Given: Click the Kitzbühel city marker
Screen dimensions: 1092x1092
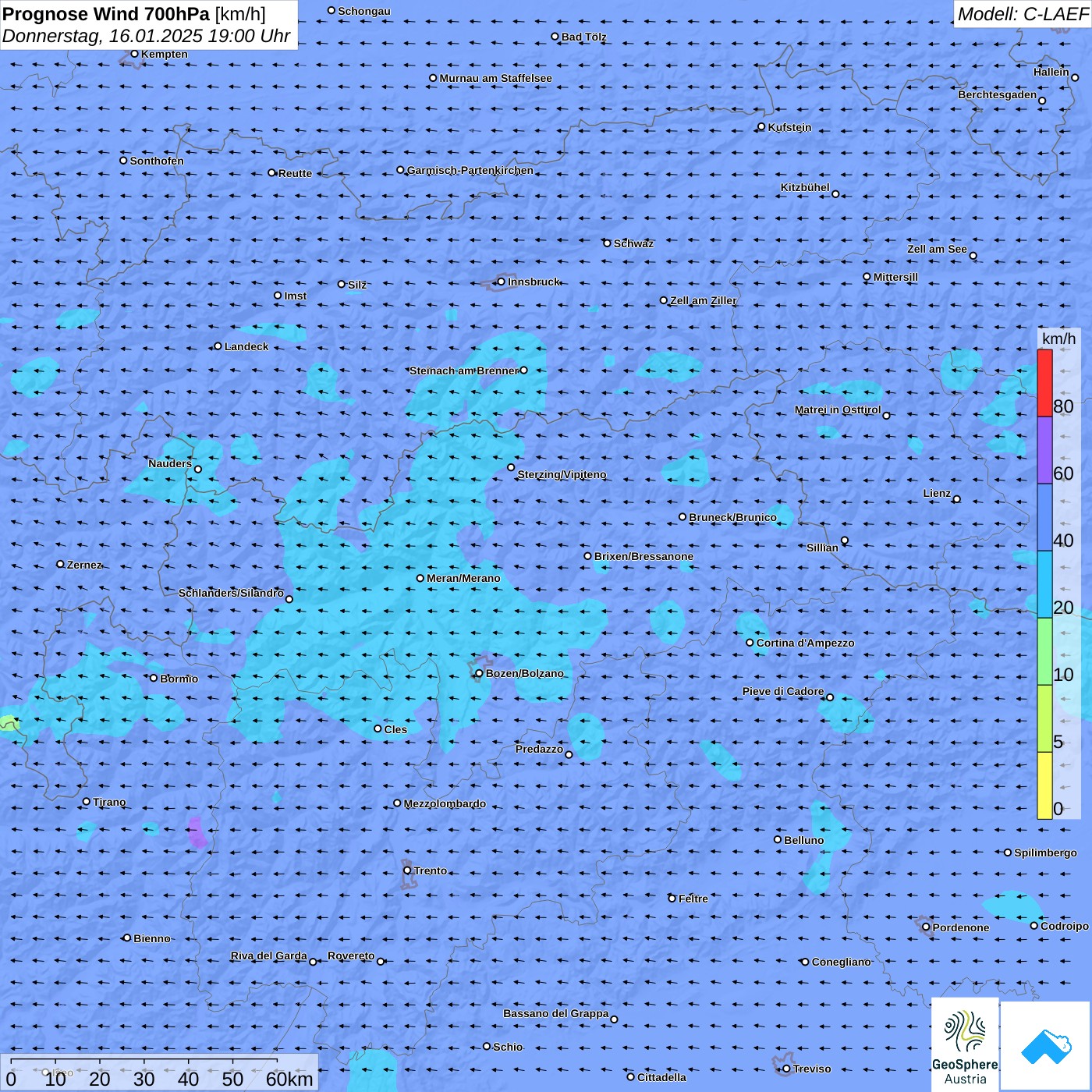Looking at the screenshot, I should click(835, 193).
